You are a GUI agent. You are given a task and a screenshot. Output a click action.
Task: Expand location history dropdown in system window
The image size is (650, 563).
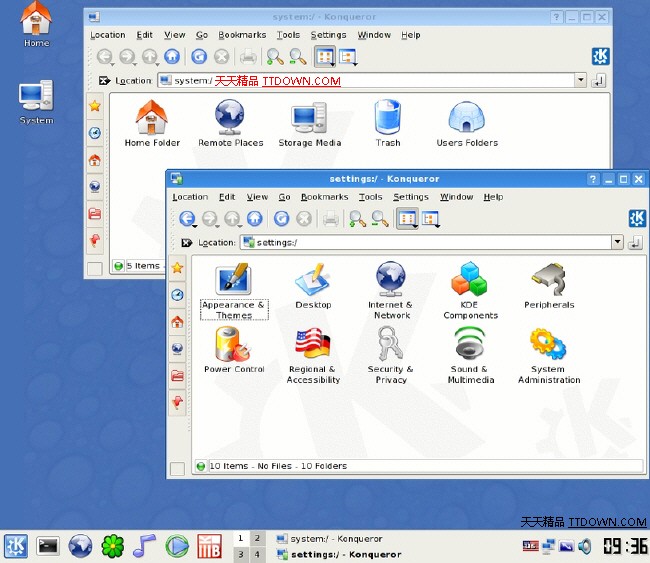pos(581,80)
